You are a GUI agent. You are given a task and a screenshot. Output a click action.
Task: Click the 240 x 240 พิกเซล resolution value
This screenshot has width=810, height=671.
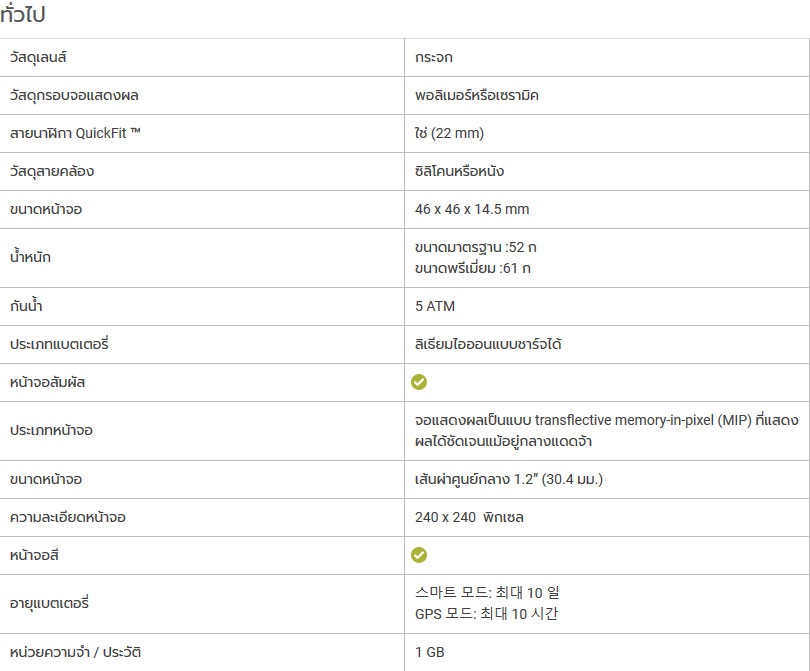tap(469, 517)
